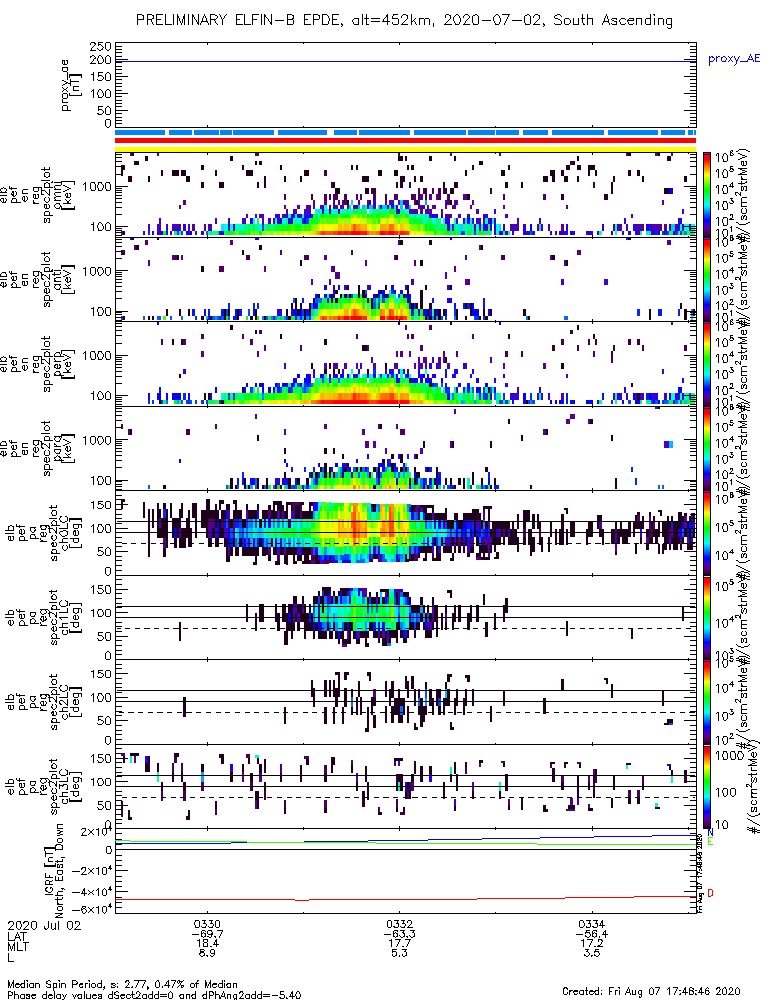Click the Created Fri Aug 07 timestamp
This screenshot has height=1000, width=775.
click(x=651, y=991)
